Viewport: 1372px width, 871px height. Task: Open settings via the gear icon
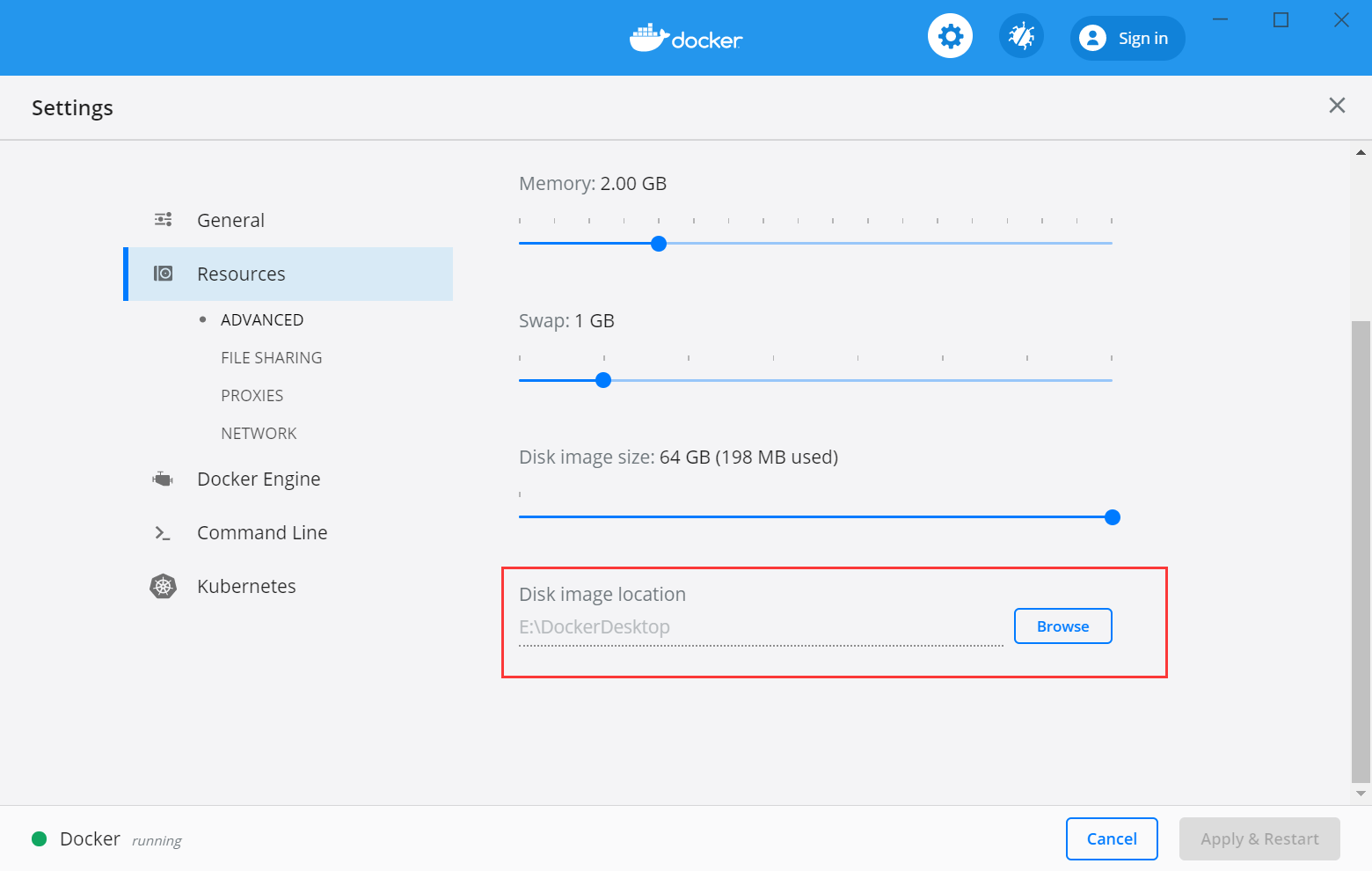coord(950,37)
